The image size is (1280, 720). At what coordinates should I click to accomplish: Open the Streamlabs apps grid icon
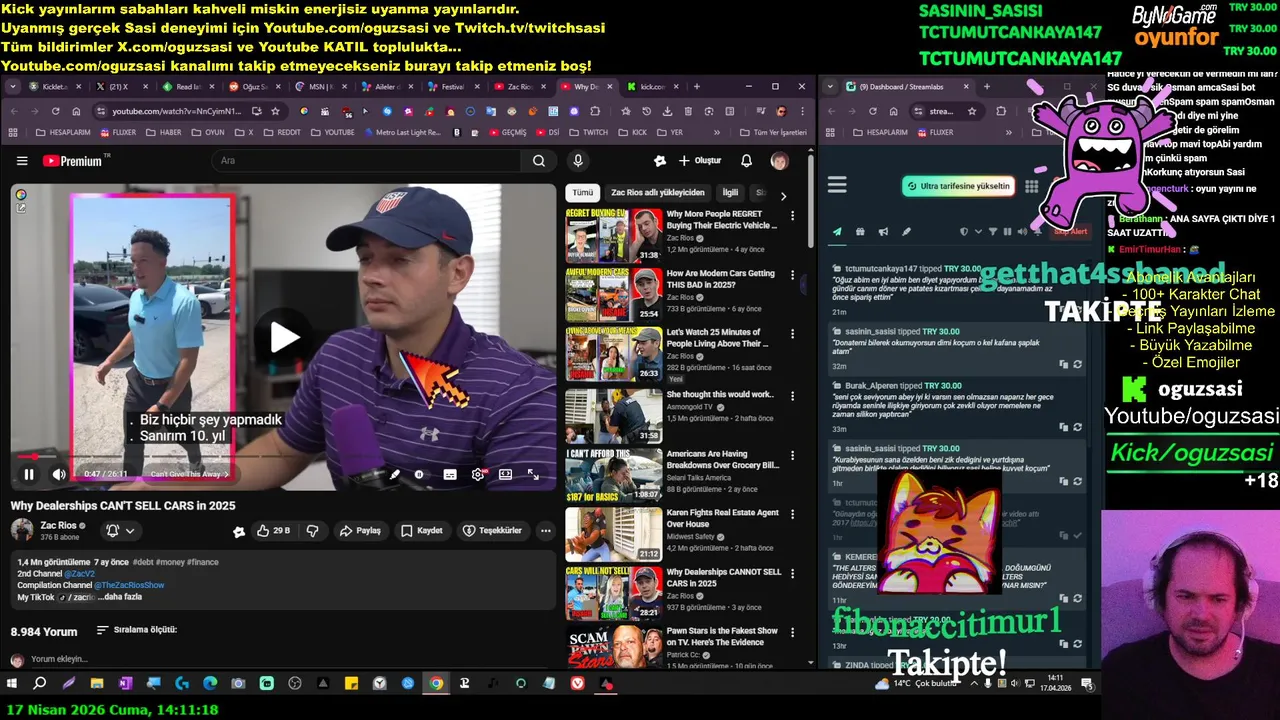1031,186
